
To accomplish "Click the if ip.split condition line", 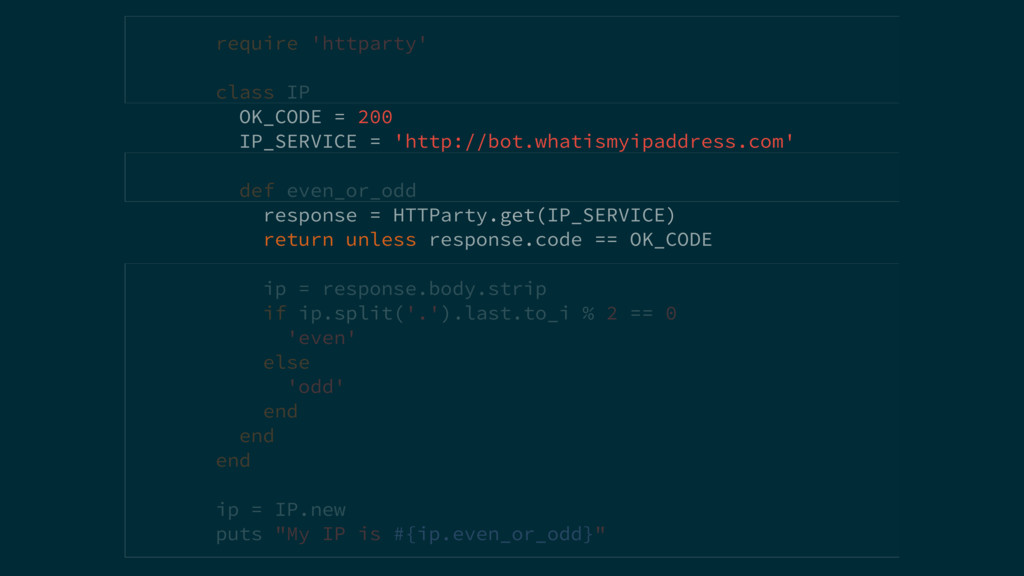I will tap(469, 313).
